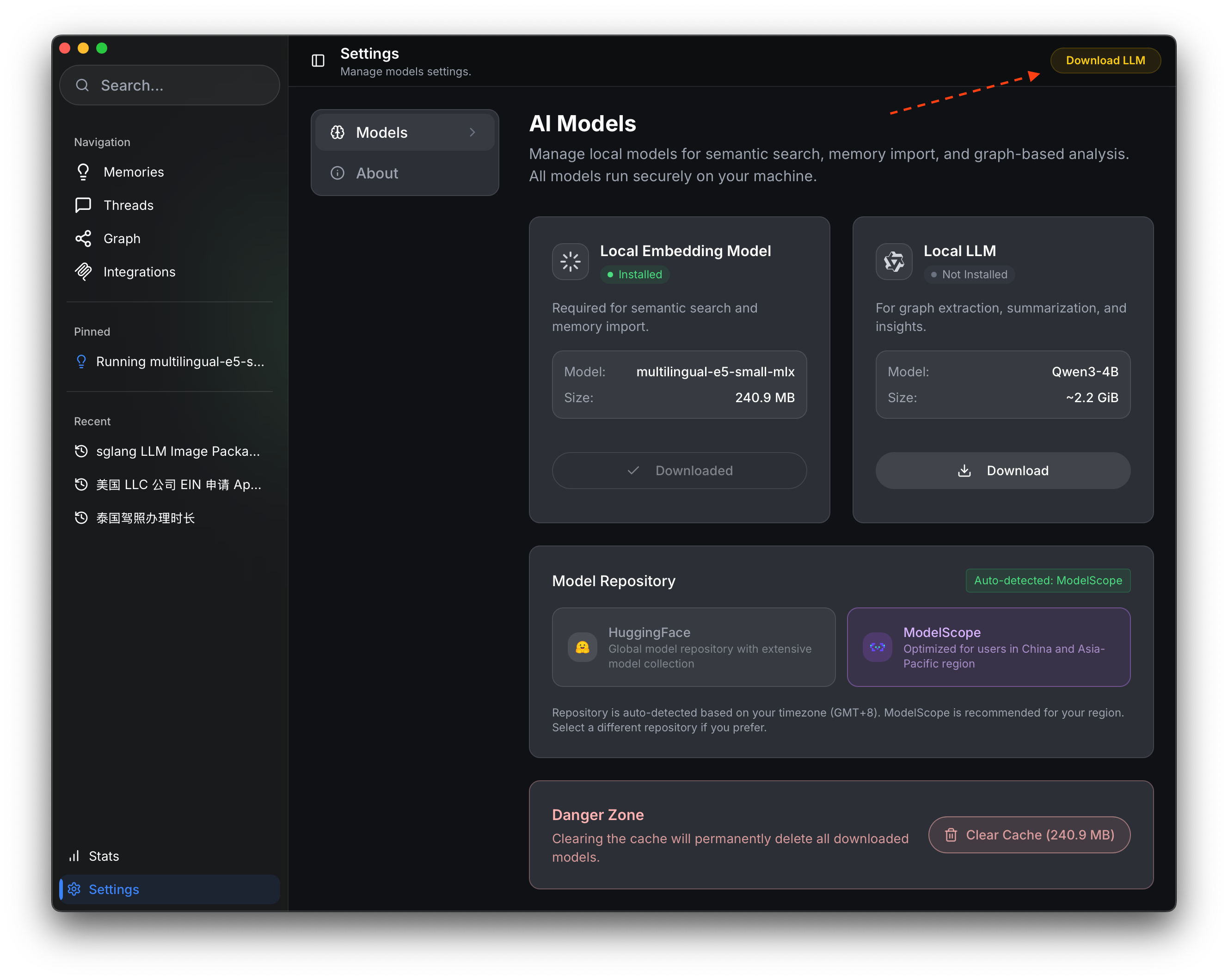This screenshot has height=980, width=1228.
Task: Click the Download LLM button
Action: pyautogui.click(x=1105, y=61)
